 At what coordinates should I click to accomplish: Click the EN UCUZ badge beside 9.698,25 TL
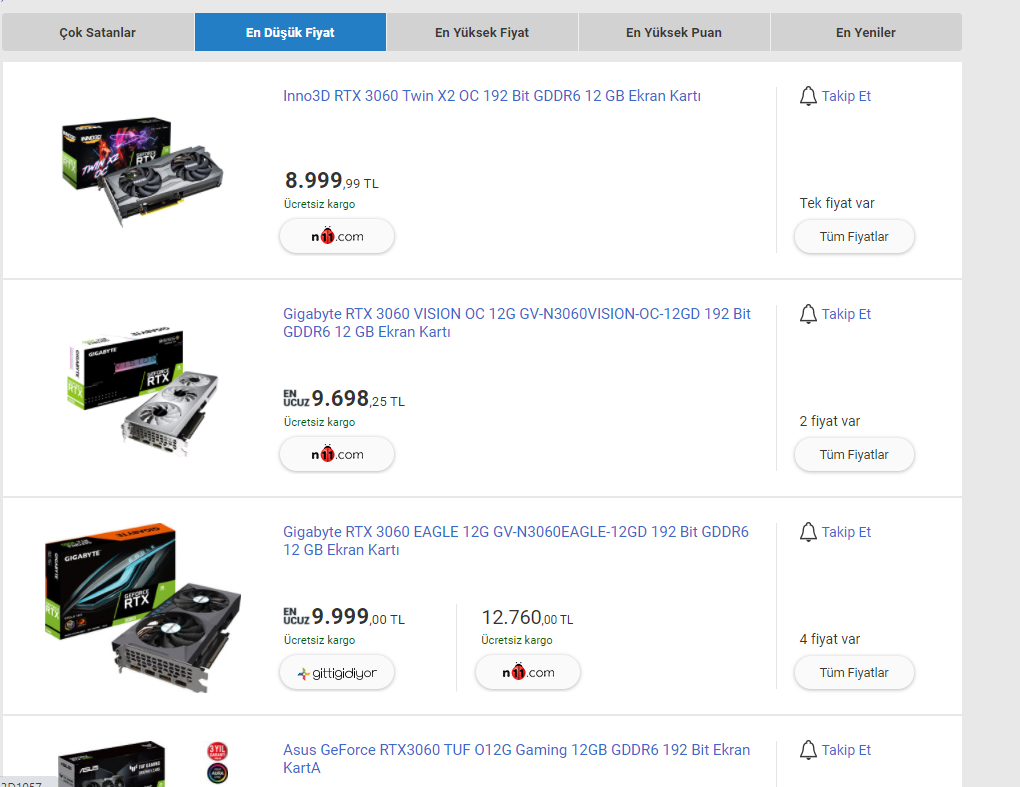tap(296, 398)
